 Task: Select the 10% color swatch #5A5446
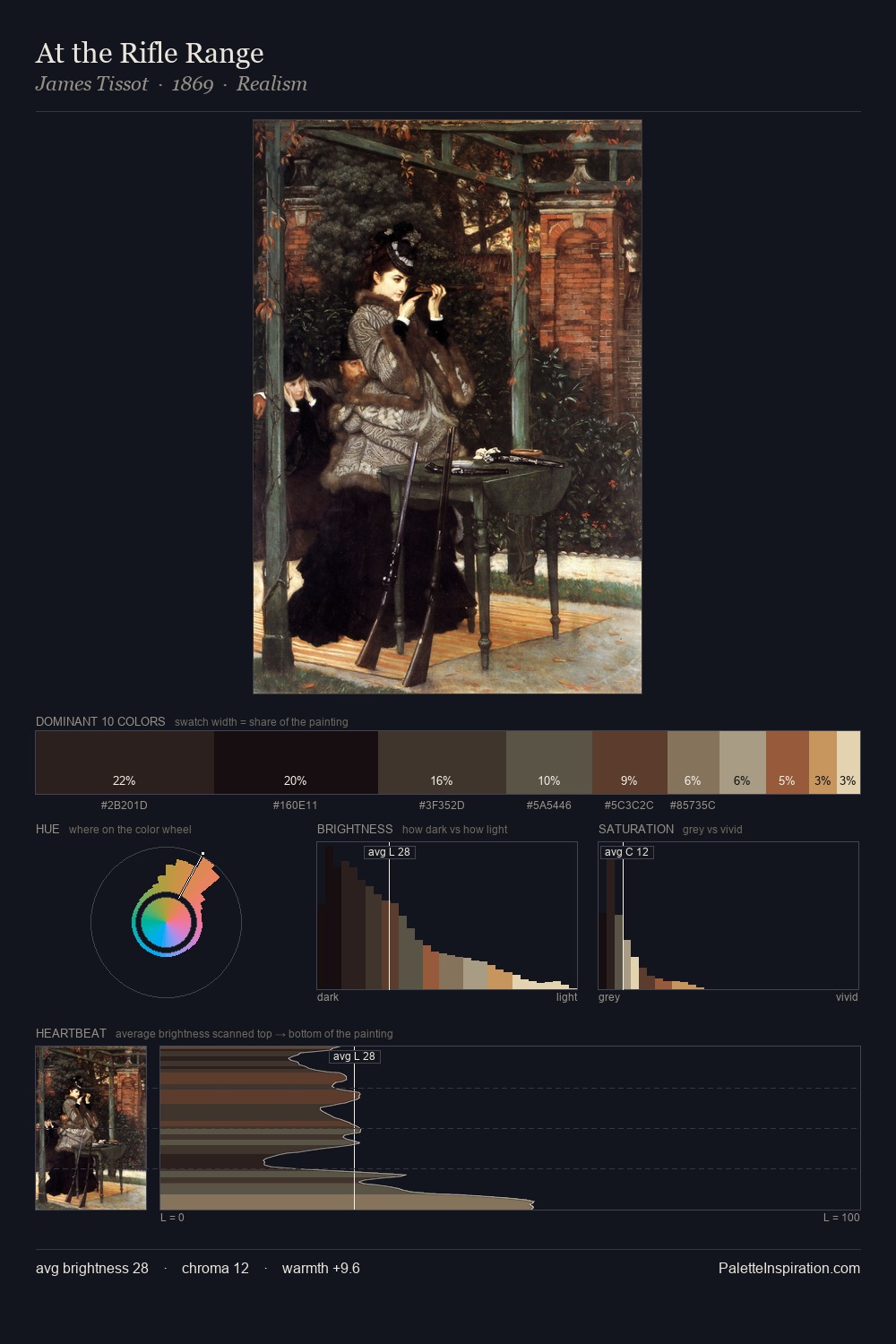[x=549, y=762]
